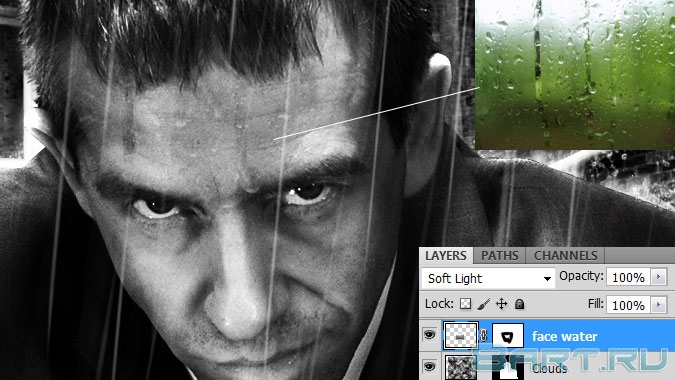Open the Fill slider arrow
This screenshot has height=380, width=675.
coord(659,305)
